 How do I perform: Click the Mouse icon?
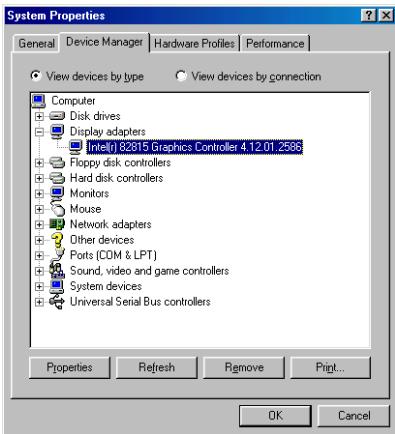(x=57, y=209)
